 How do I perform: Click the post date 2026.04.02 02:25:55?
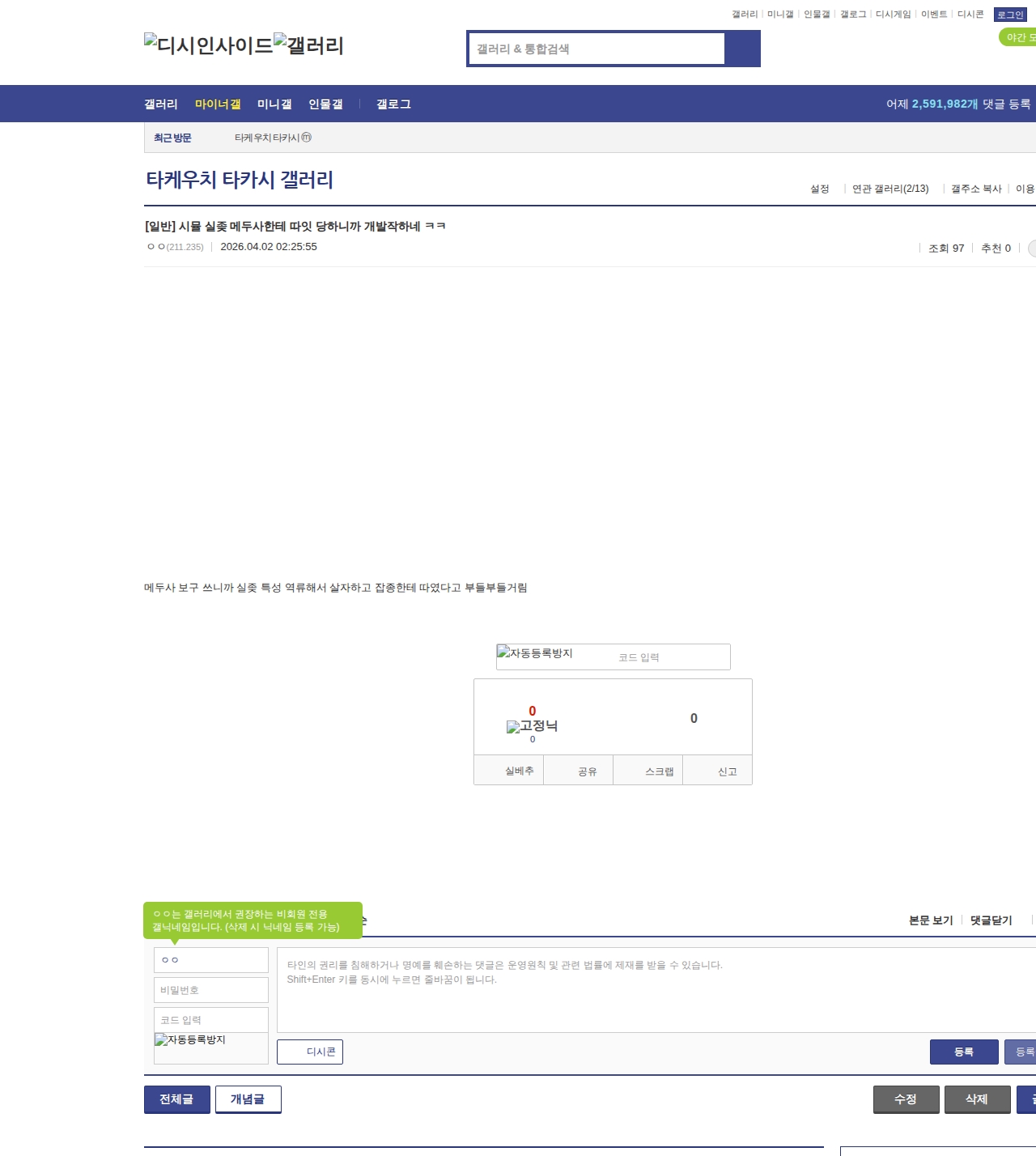[x=269, y=247]
